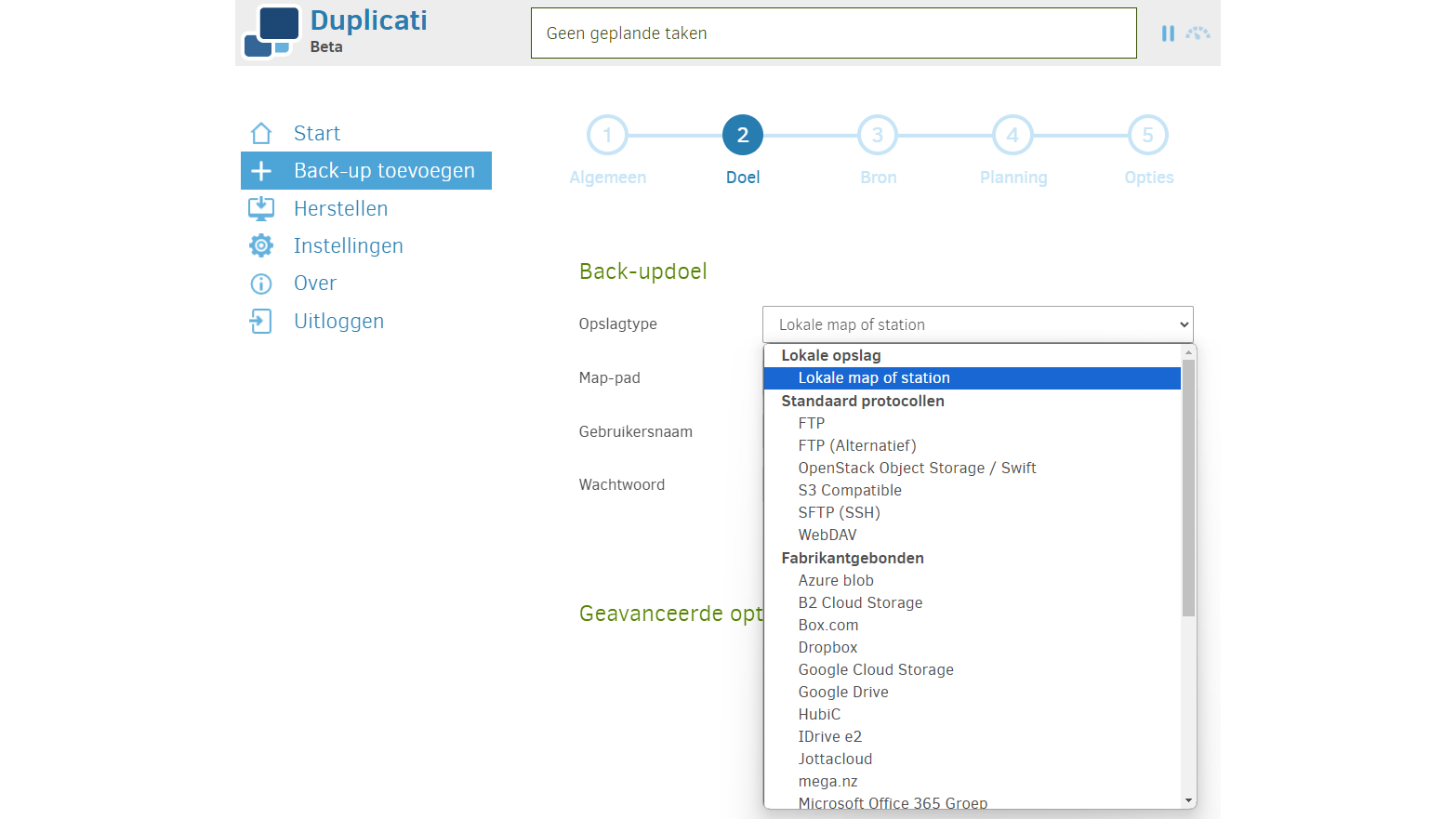Screen dimensions: 1456x819
Task: Click the plus icon for Back-up toevoegen
Action: point(261,171)
